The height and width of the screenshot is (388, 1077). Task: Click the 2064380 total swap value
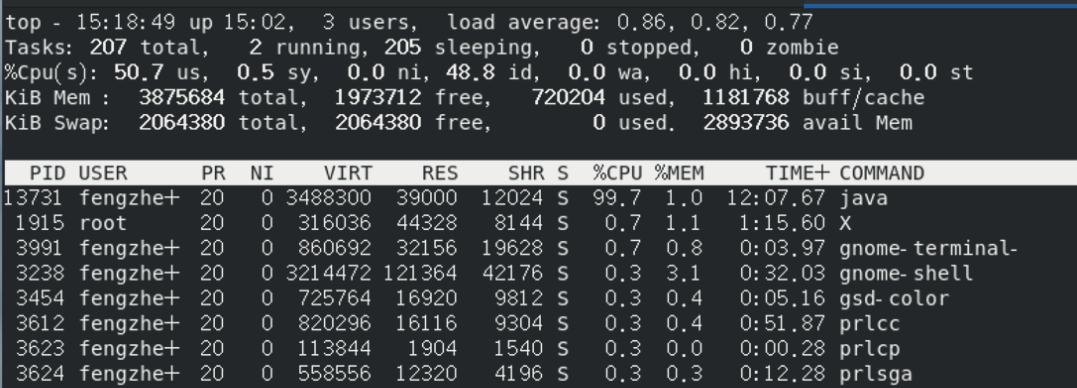181,123
